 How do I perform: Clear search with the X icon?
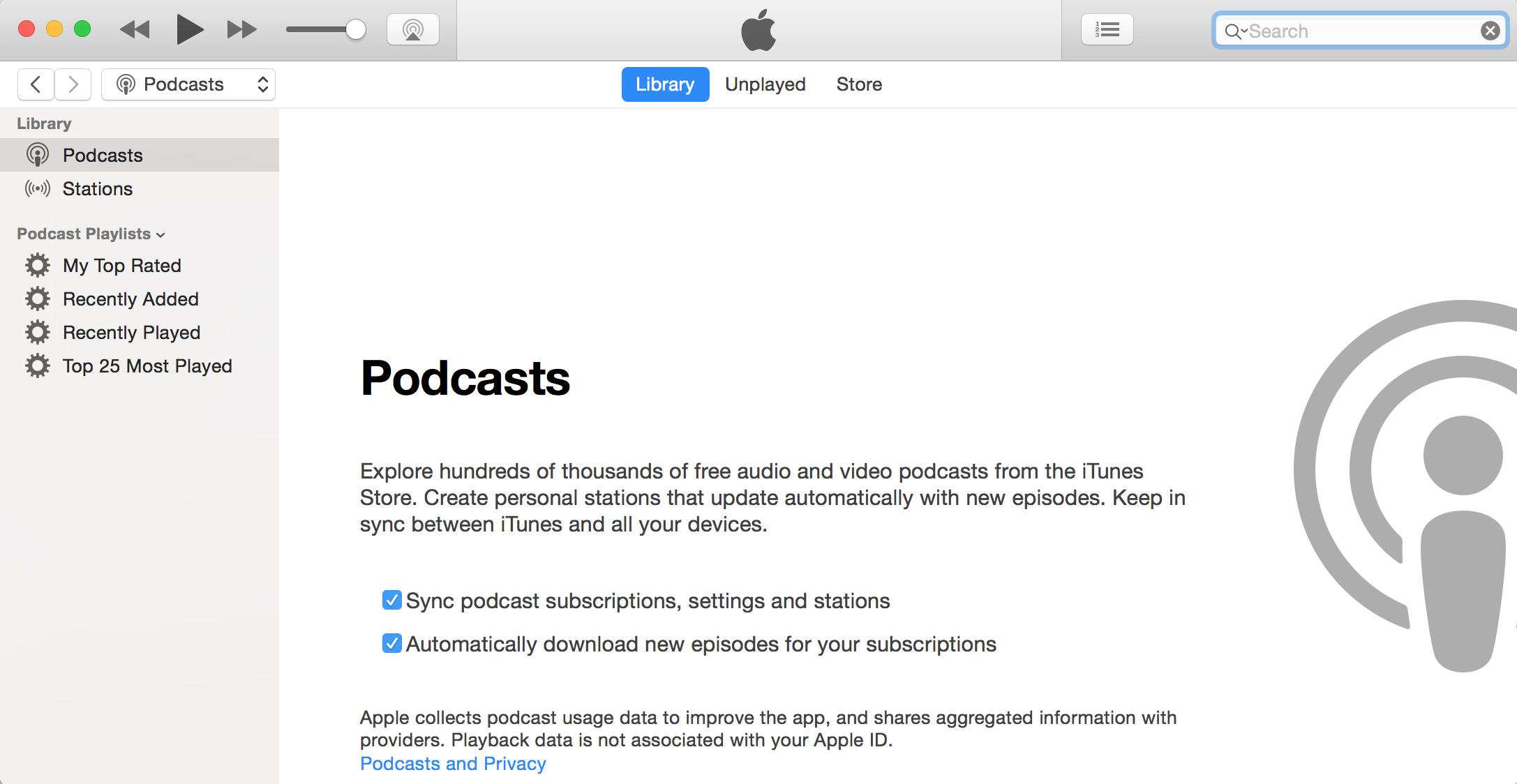(x=1490, y=31)
